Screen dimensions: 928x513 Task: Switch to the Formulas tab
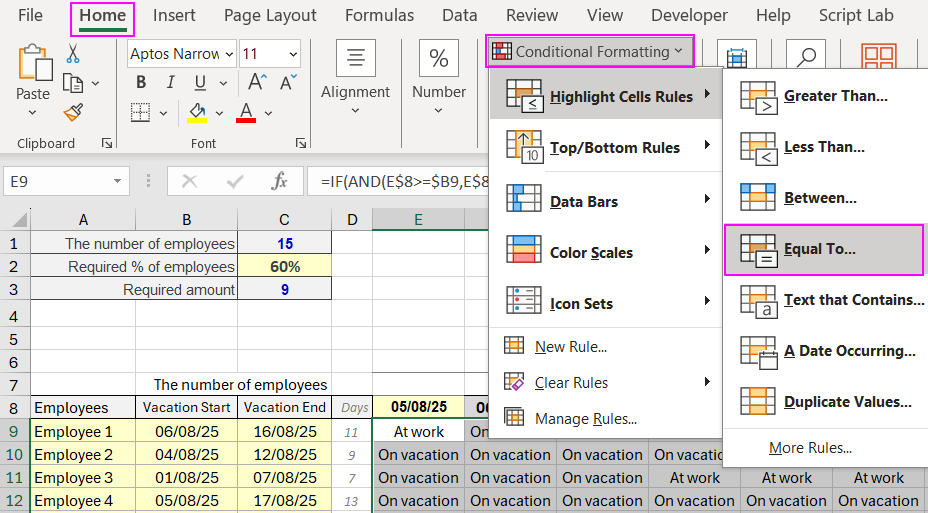pos(379,15)
